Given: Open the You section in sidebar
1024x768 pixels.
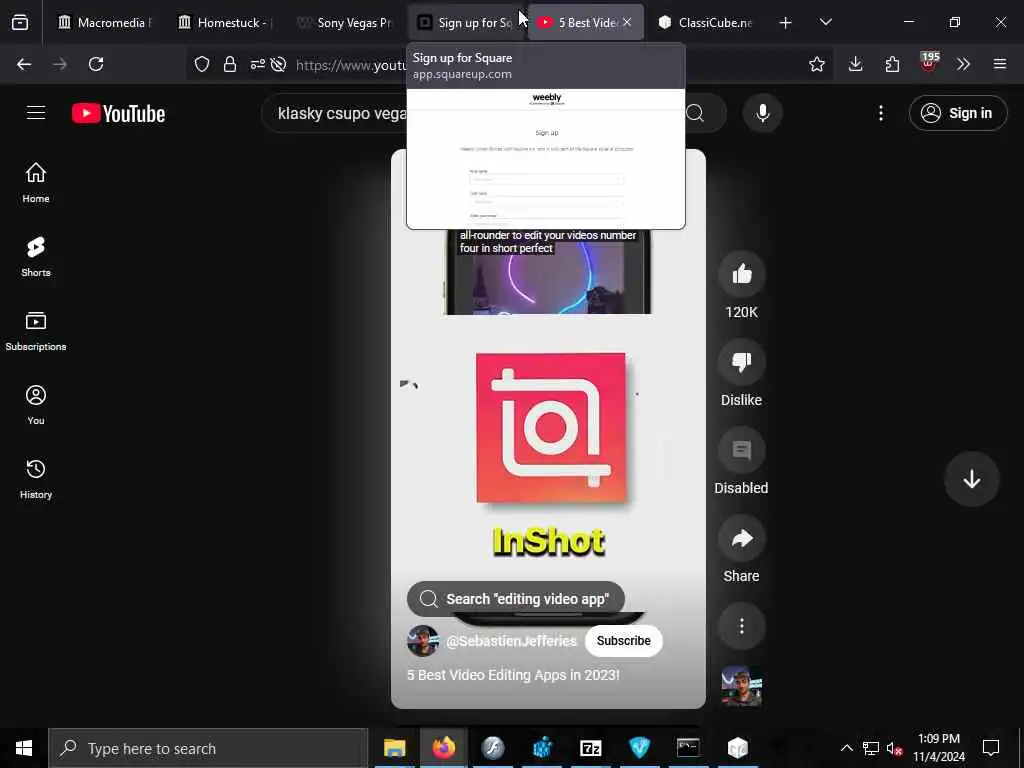Looking at the screenshot, I should pyautogui.click(x=36, y=405).
